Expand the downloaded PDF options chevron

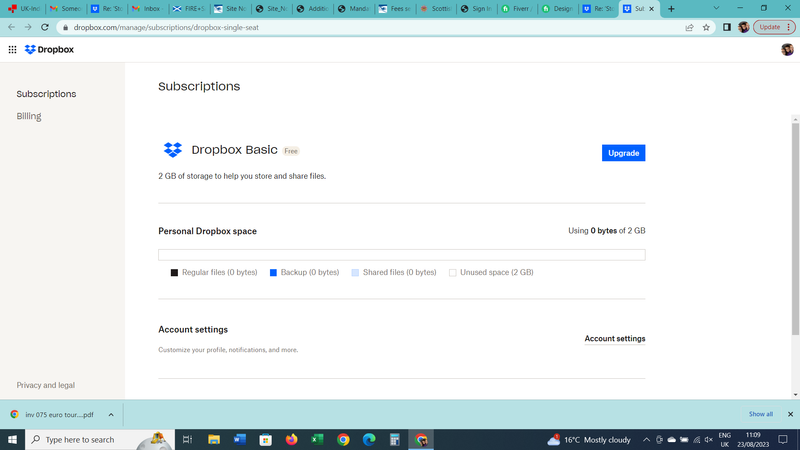[111, 415]
